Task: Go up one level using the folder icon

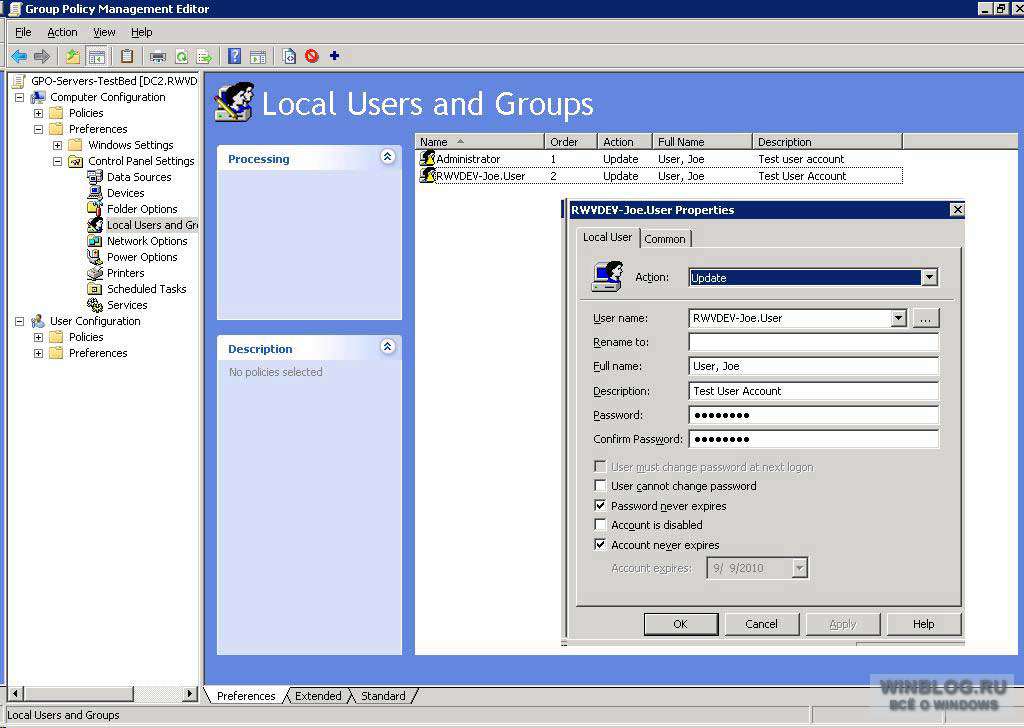Action: (72, 57)
